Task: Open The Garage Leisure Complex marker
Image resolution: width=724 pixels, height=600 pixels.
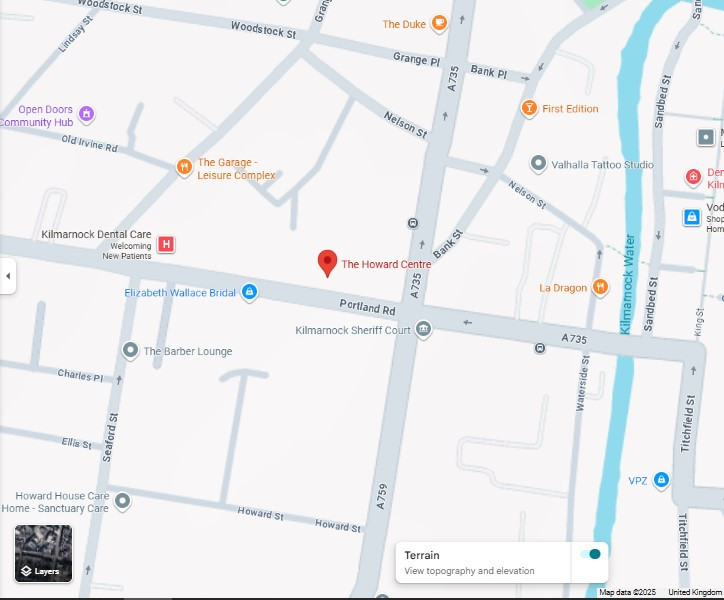Action: [184, 167]
